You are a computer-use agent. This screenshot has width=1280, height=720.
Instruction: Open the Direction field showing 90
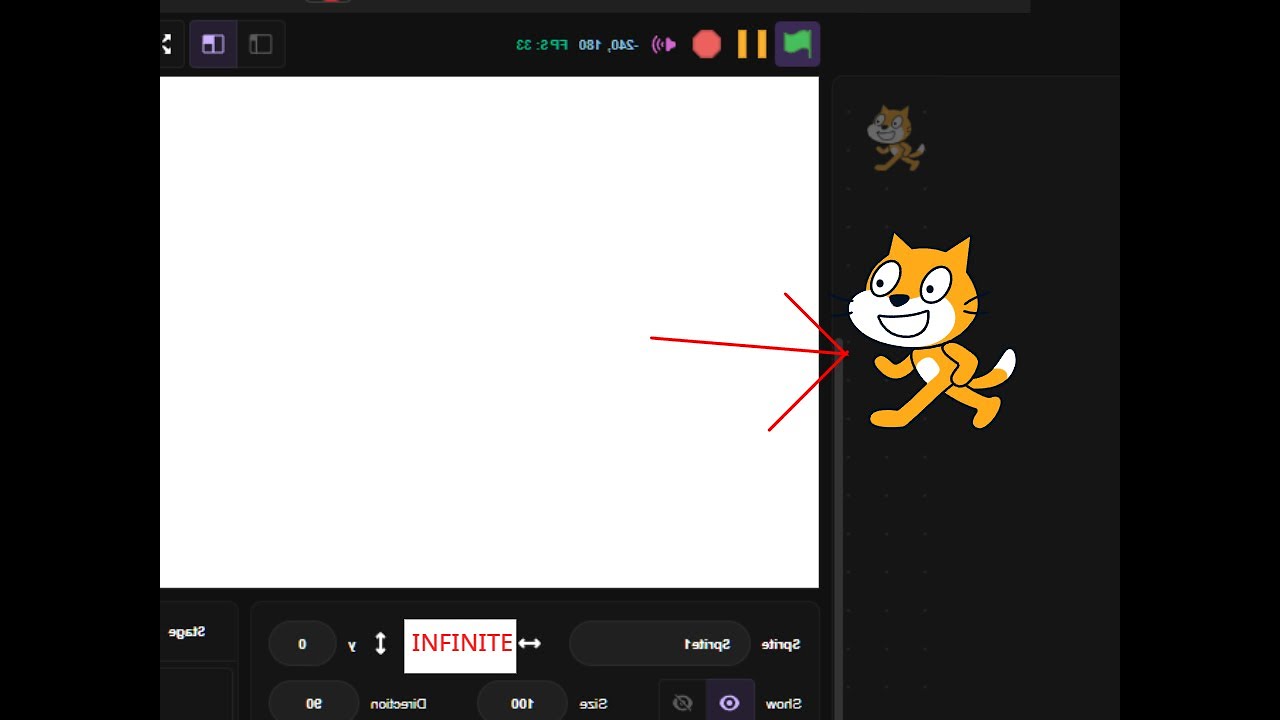(313, 703)
